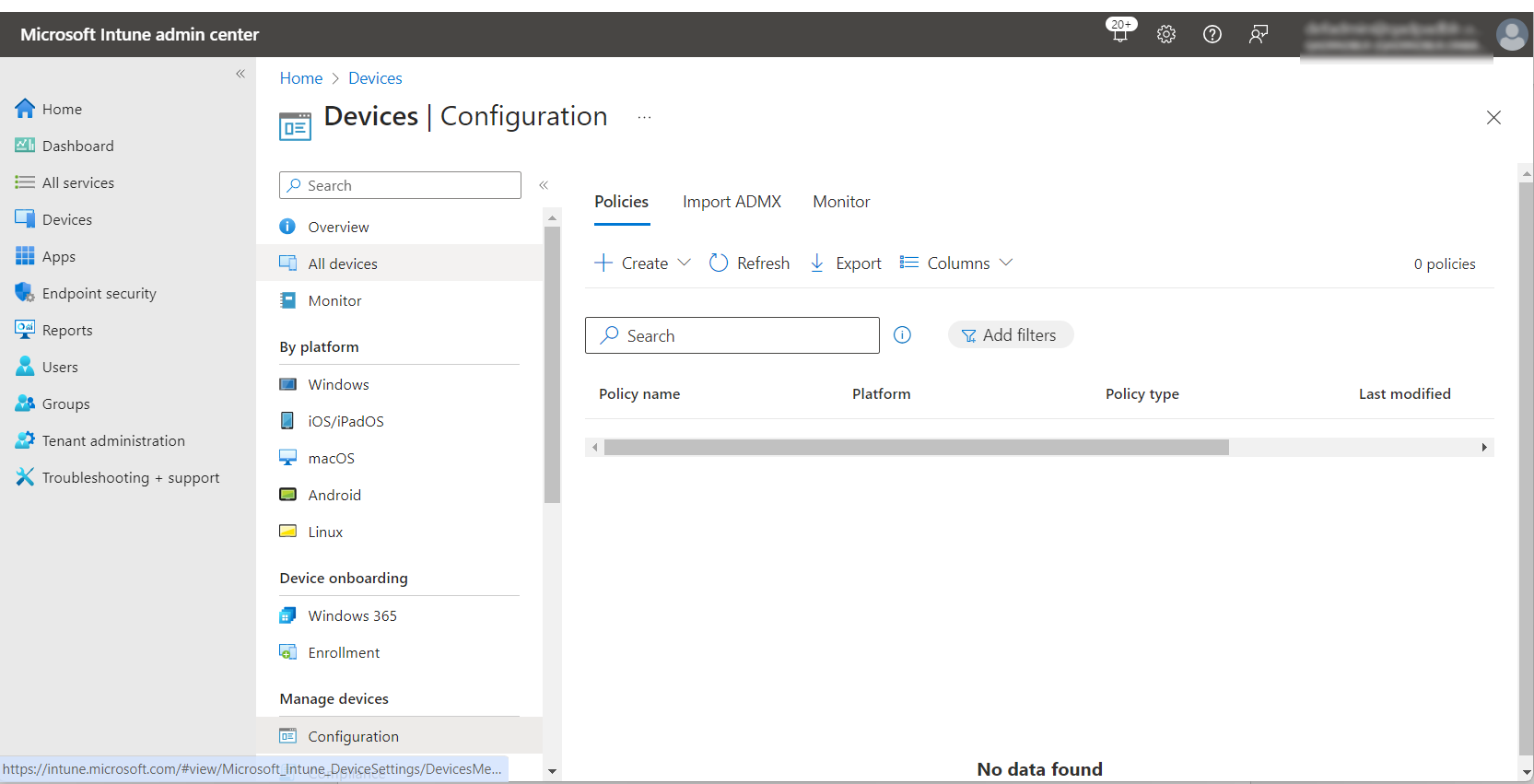Open the Columns dropdown chevron
1534x784 pixels.
tap(1006, 263)
